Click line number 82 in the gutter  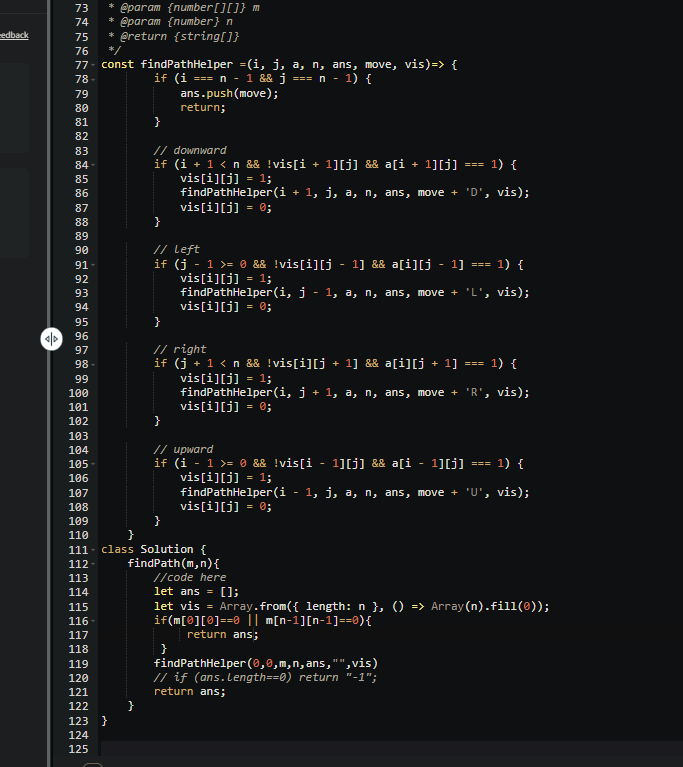coord(82,136)
